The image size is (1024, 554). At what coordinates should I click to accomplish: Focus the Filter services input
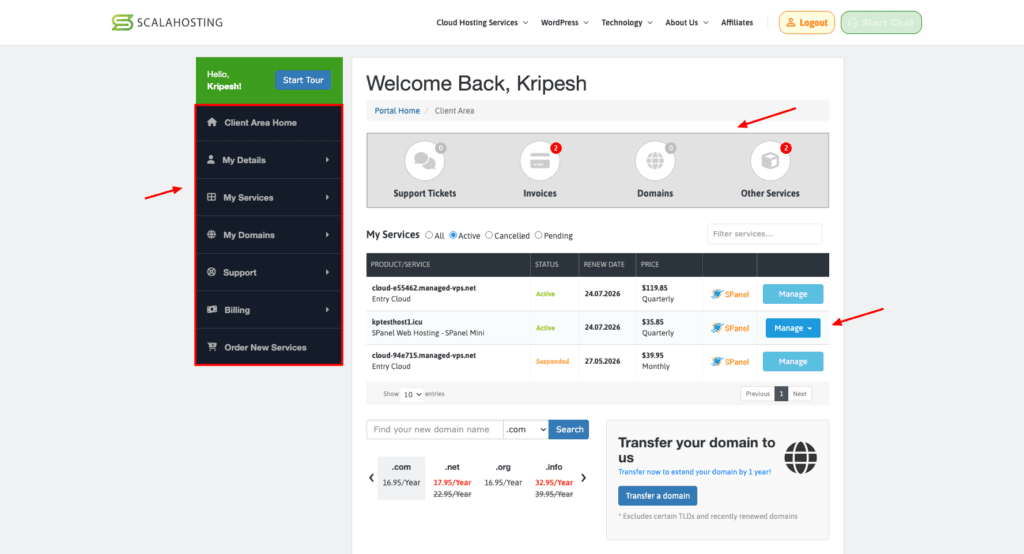pos(764,234)
